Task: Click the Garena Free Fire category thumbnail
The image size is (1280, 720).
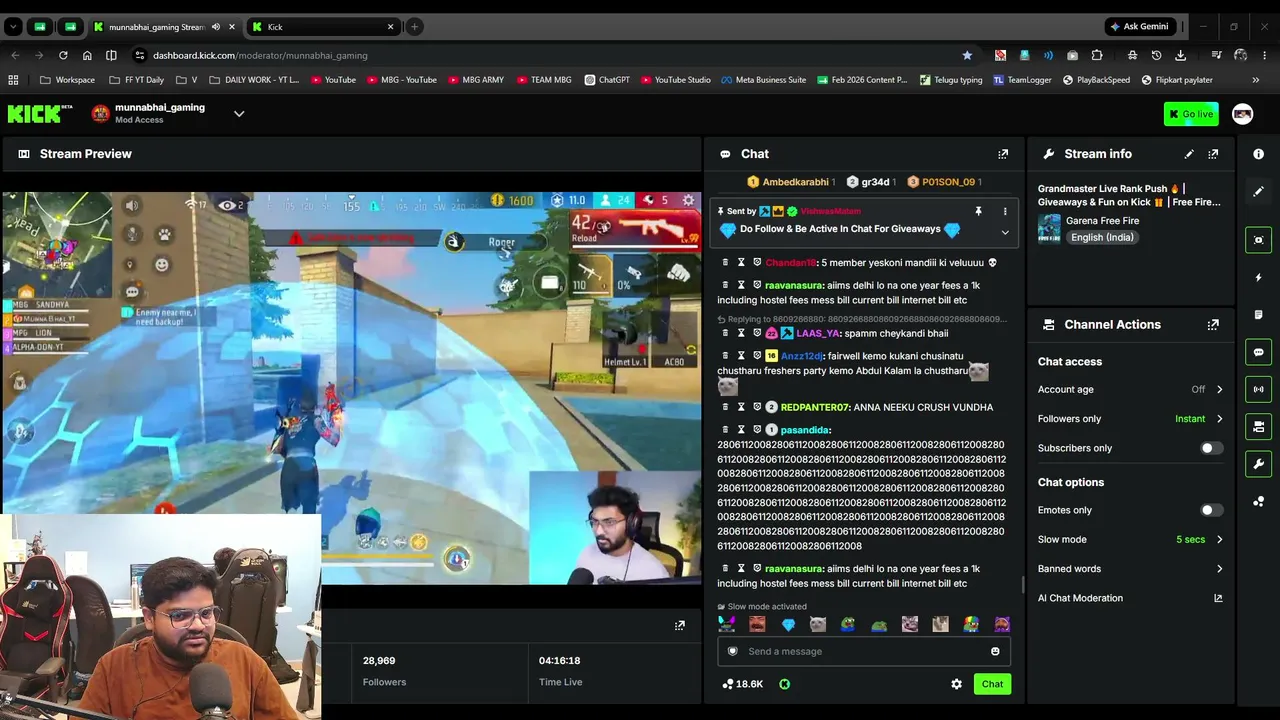Action: 1049,229
